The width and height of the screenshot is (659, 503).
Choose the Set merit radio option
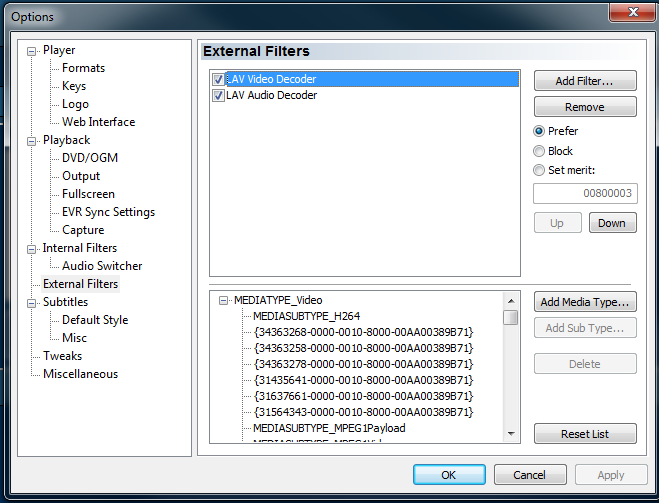(x=540, y=170)
